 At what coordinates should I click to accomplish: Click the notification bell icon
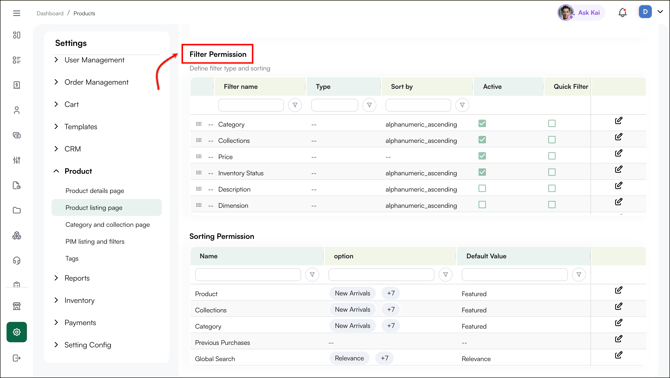[623, 12]
